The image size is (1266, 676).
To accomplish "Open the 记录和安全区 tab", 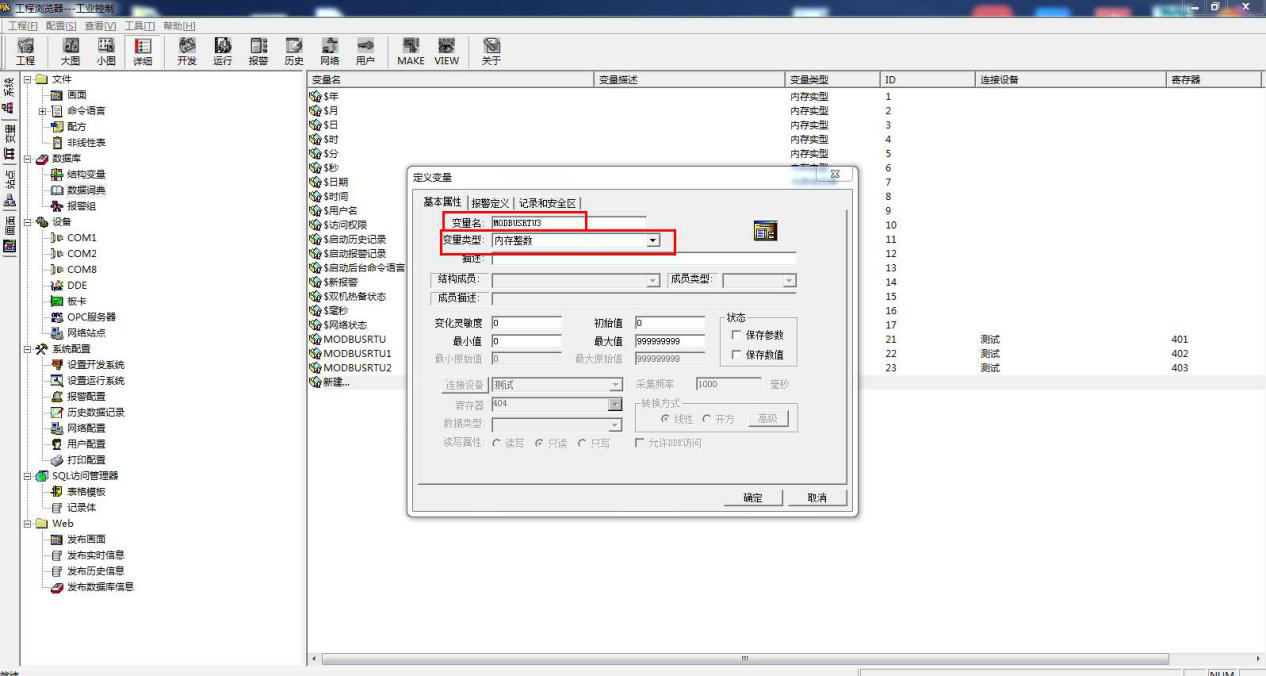I will coord(547,203).
